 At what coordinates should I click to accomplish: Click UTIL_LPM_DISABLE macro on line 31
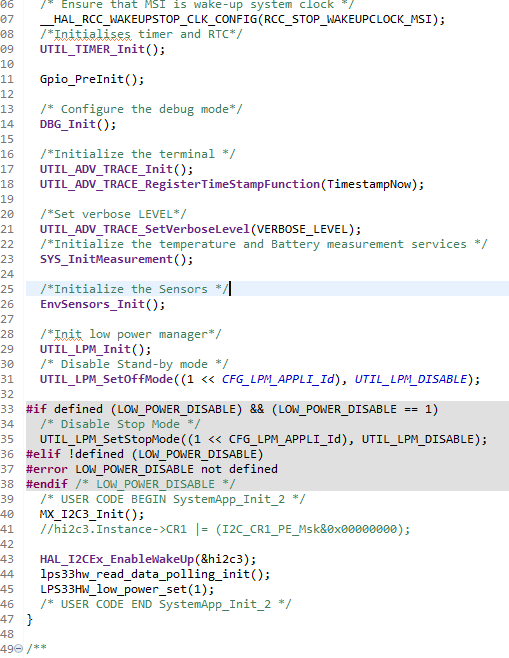411,379
